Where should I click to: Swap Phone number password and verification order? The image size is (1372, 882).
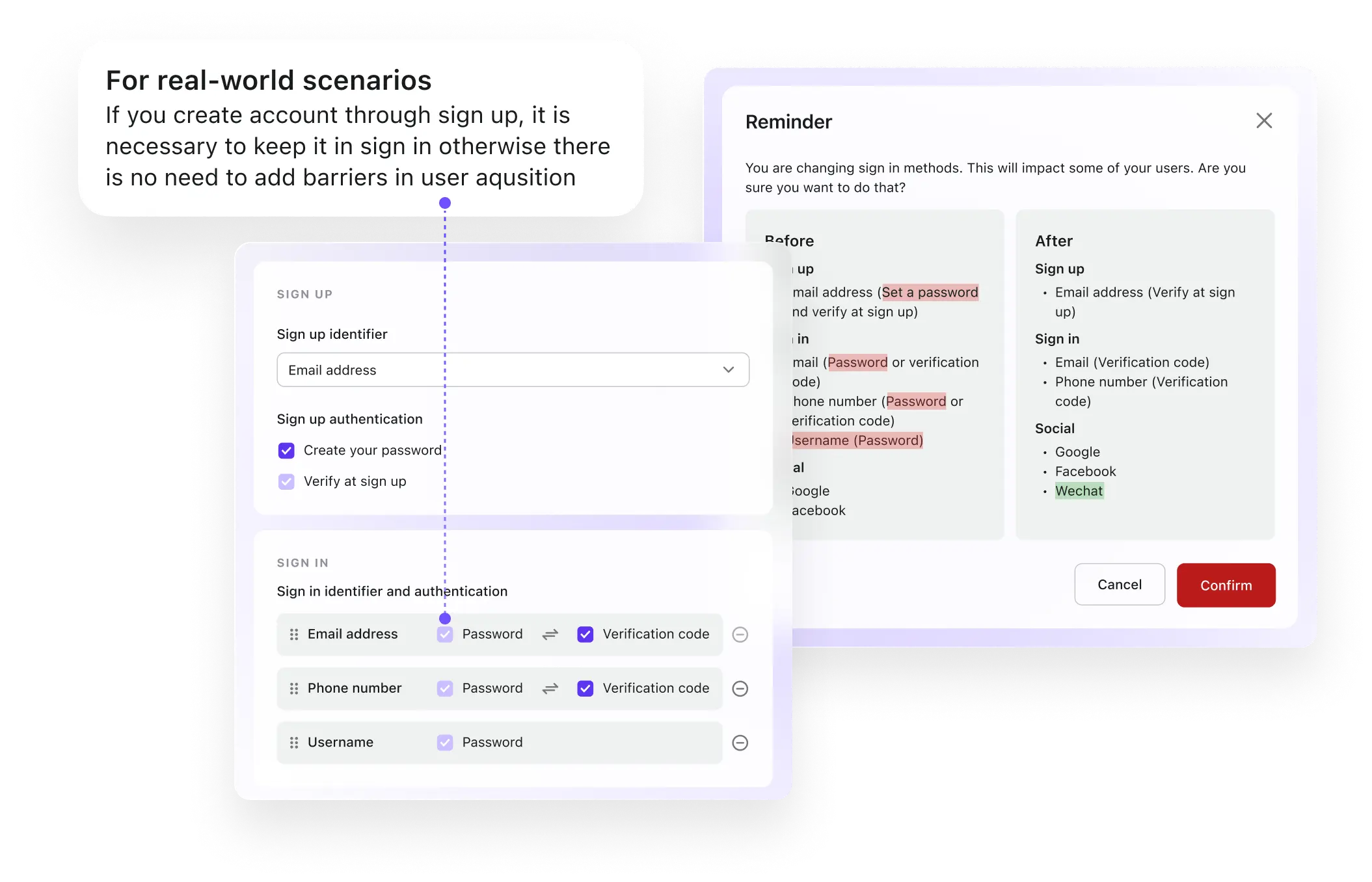[550, 688]
